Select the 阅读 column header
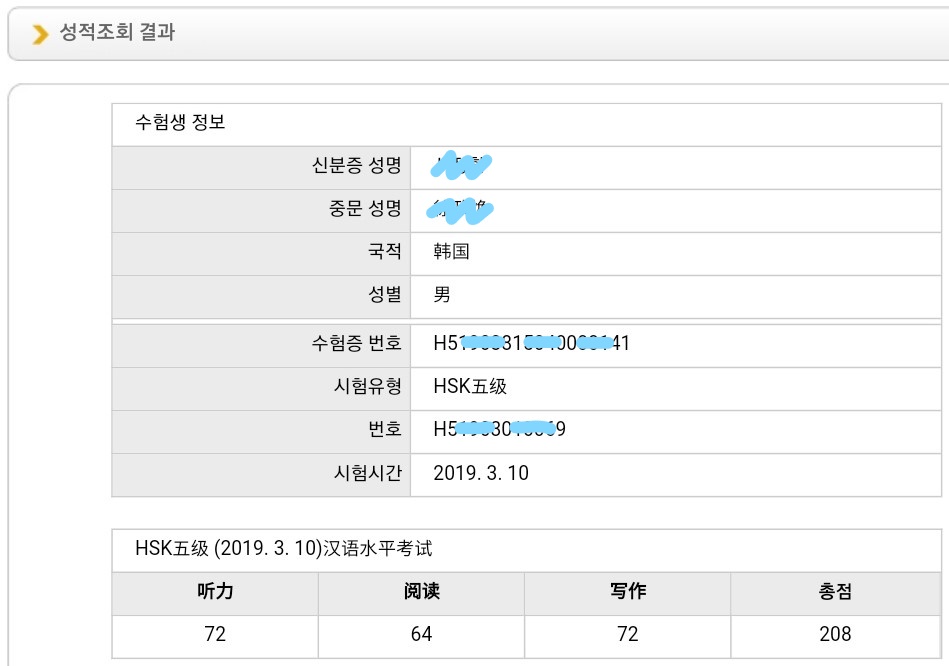 421,591
